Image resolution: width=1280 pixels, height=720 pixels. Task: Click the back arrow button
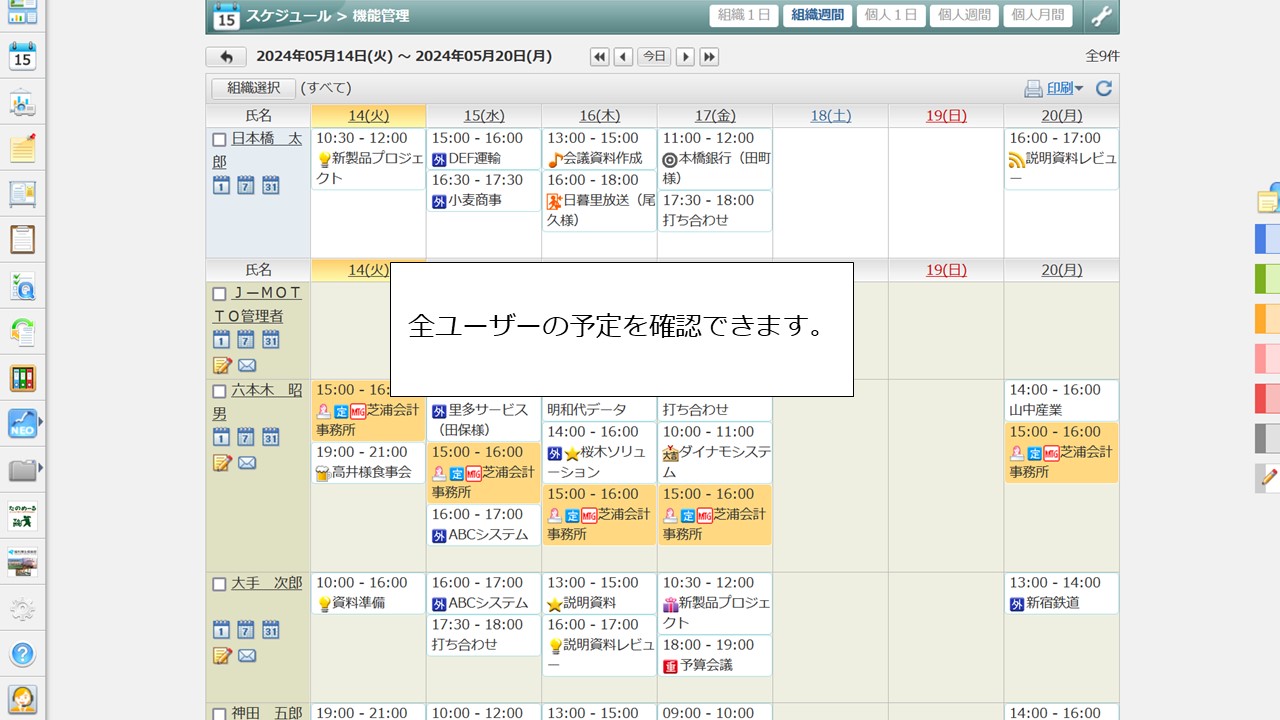[226, 57]
